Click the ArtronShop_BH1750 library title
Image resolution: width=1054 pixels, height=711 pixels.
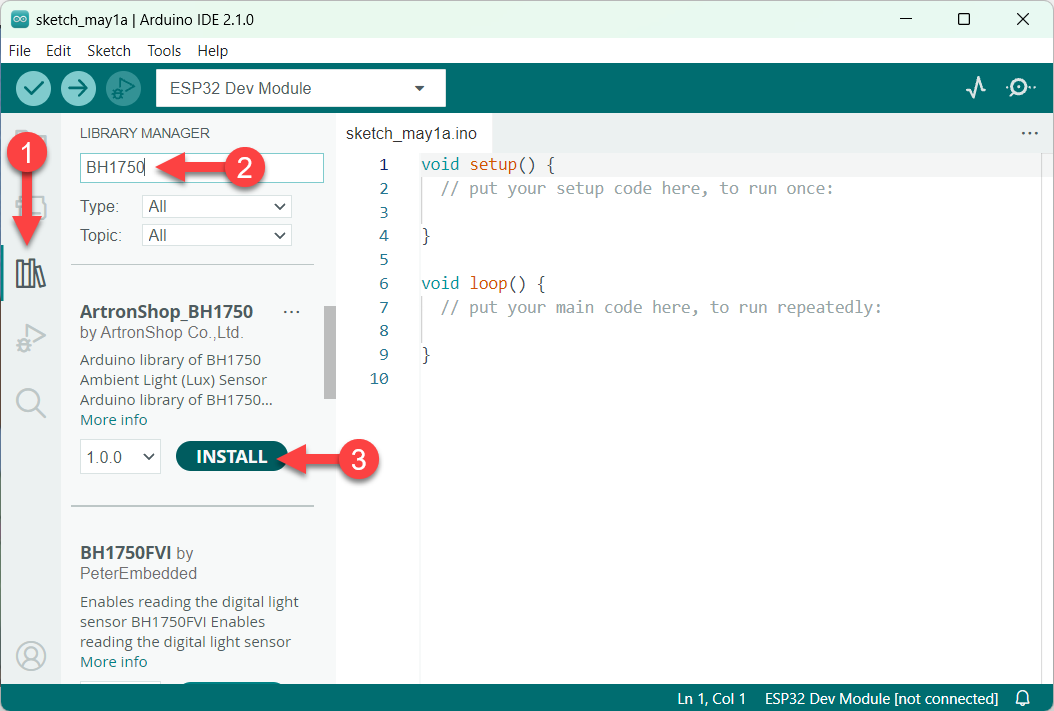pyautogui.click(x=167, y=312)
